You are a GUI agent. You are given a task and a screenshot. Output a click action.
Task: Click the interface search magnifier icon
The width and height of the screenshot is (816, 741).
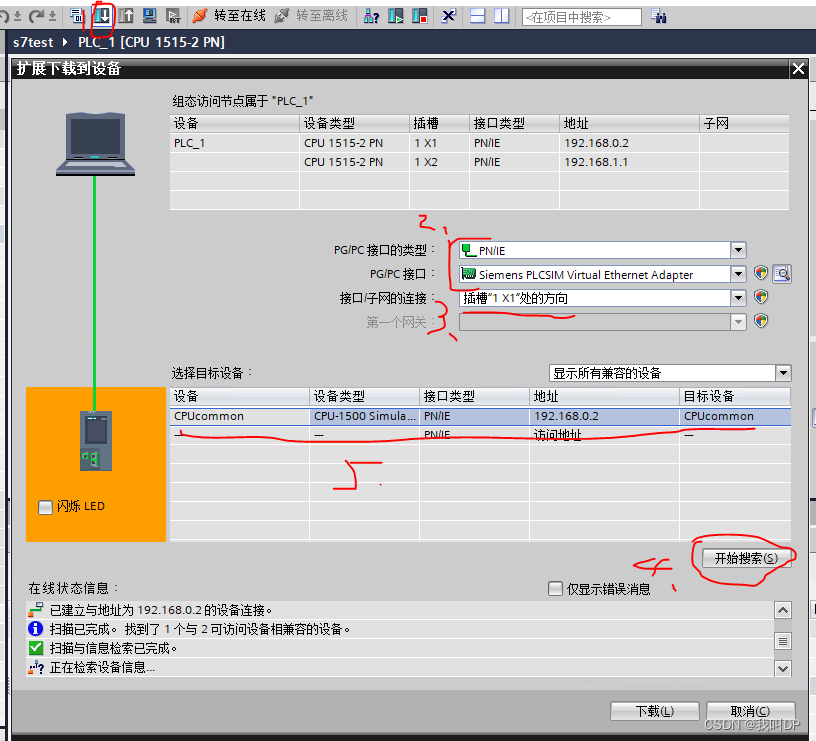(782, 273)
